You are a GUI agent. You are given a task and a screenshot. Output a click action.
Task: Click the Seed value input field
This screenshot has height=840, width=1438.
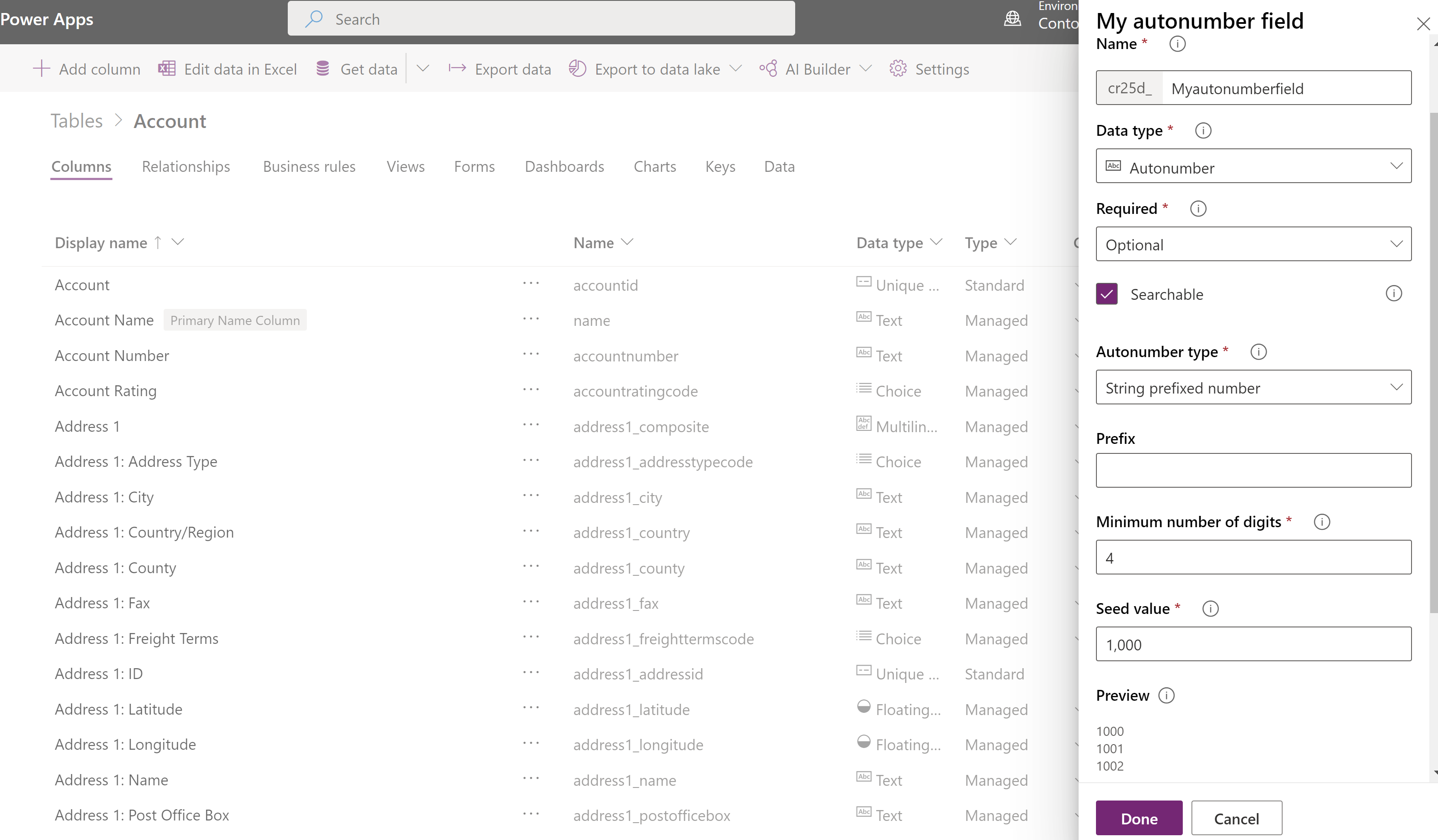point(1253,643)
